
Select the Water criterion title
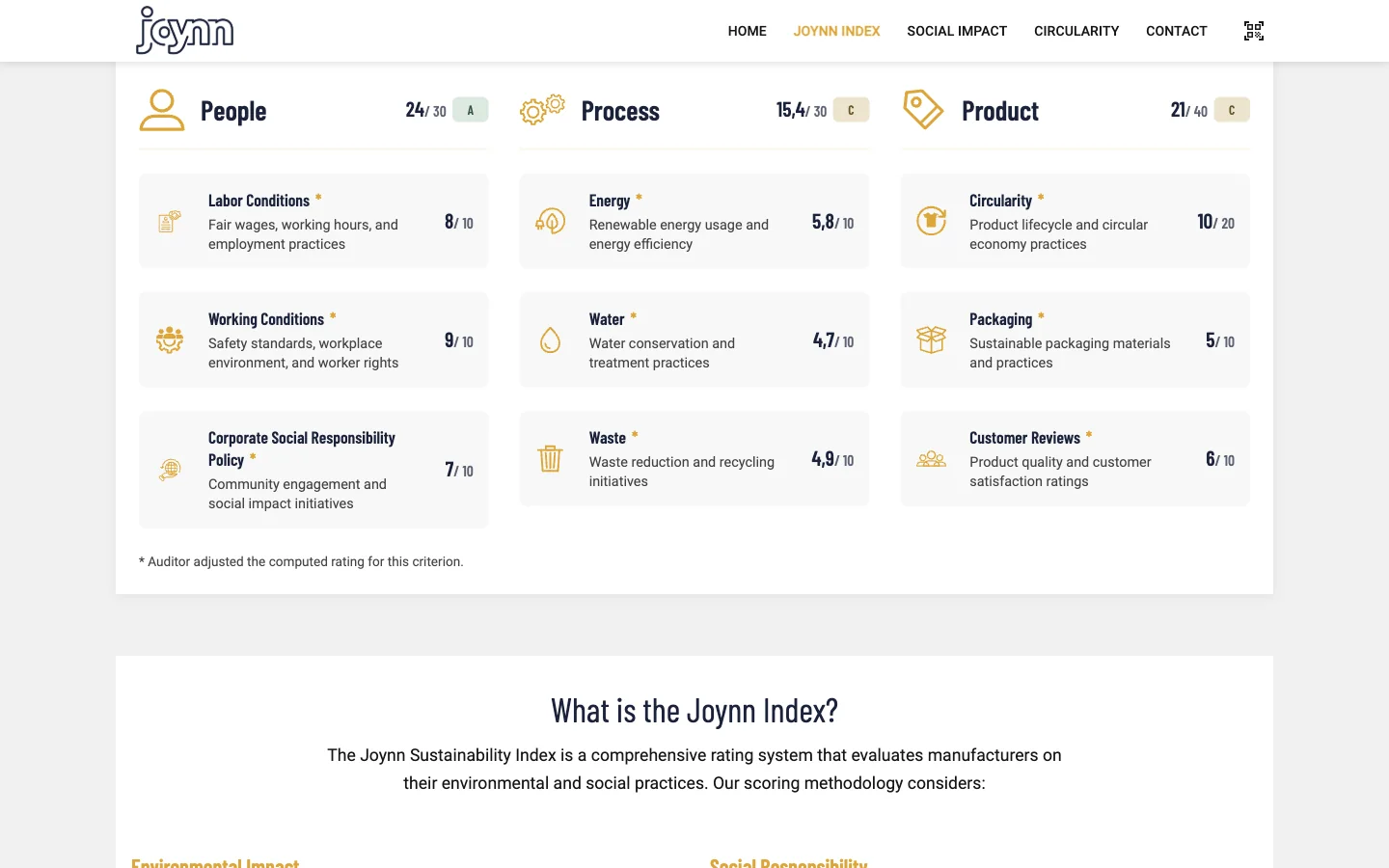click(x=607, y=319)
